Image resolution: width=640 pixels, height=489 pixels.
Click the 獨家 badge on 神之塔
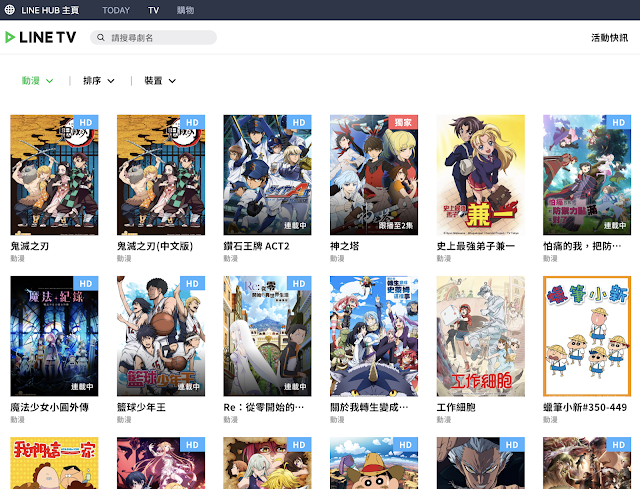(x=403, y=122)
